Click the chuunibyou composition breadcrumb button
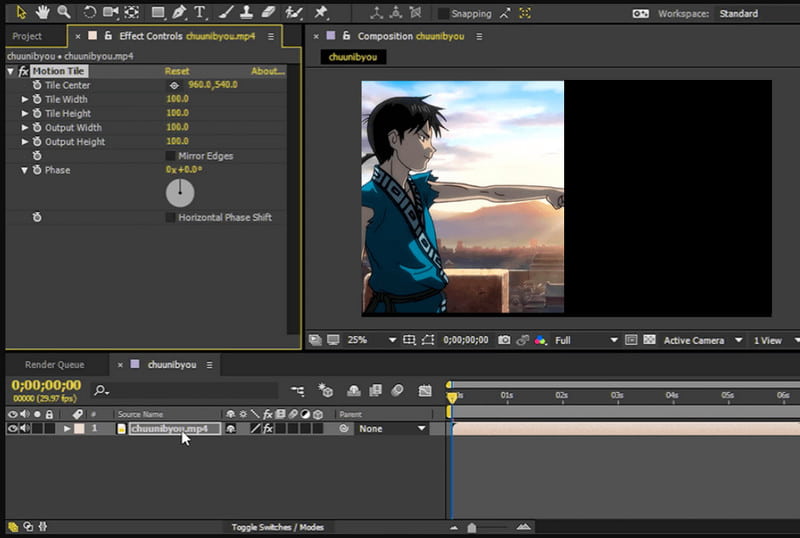800x538 pixels. pyautogui.click(x=353, y=57)
